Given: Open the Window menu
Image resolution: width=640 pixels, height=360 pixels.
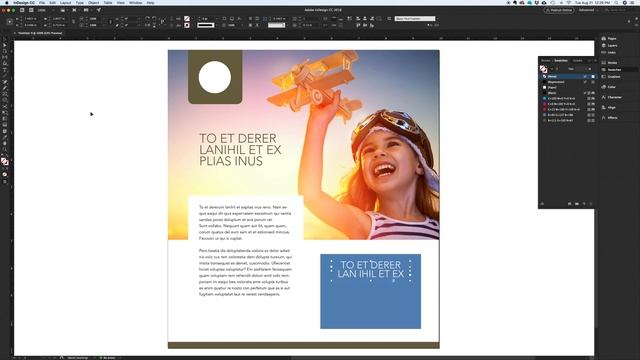Looking at the screenshot, I should point(136,2).
